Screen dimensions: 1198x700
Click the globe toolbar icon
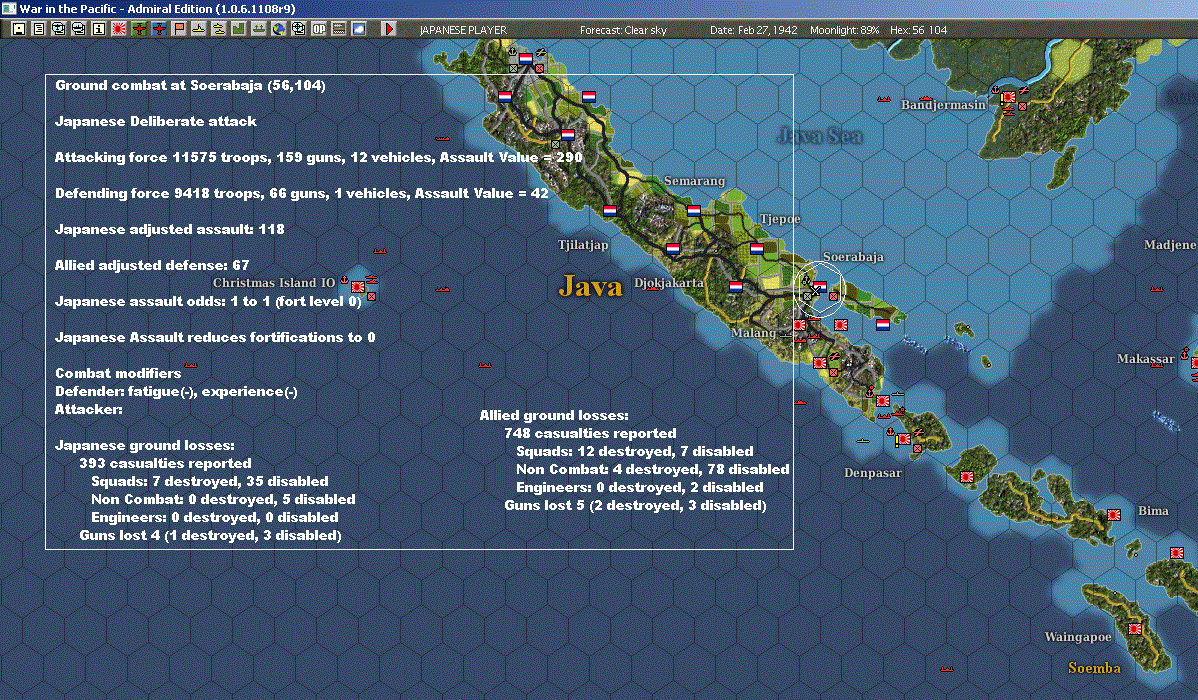point(279,29)
